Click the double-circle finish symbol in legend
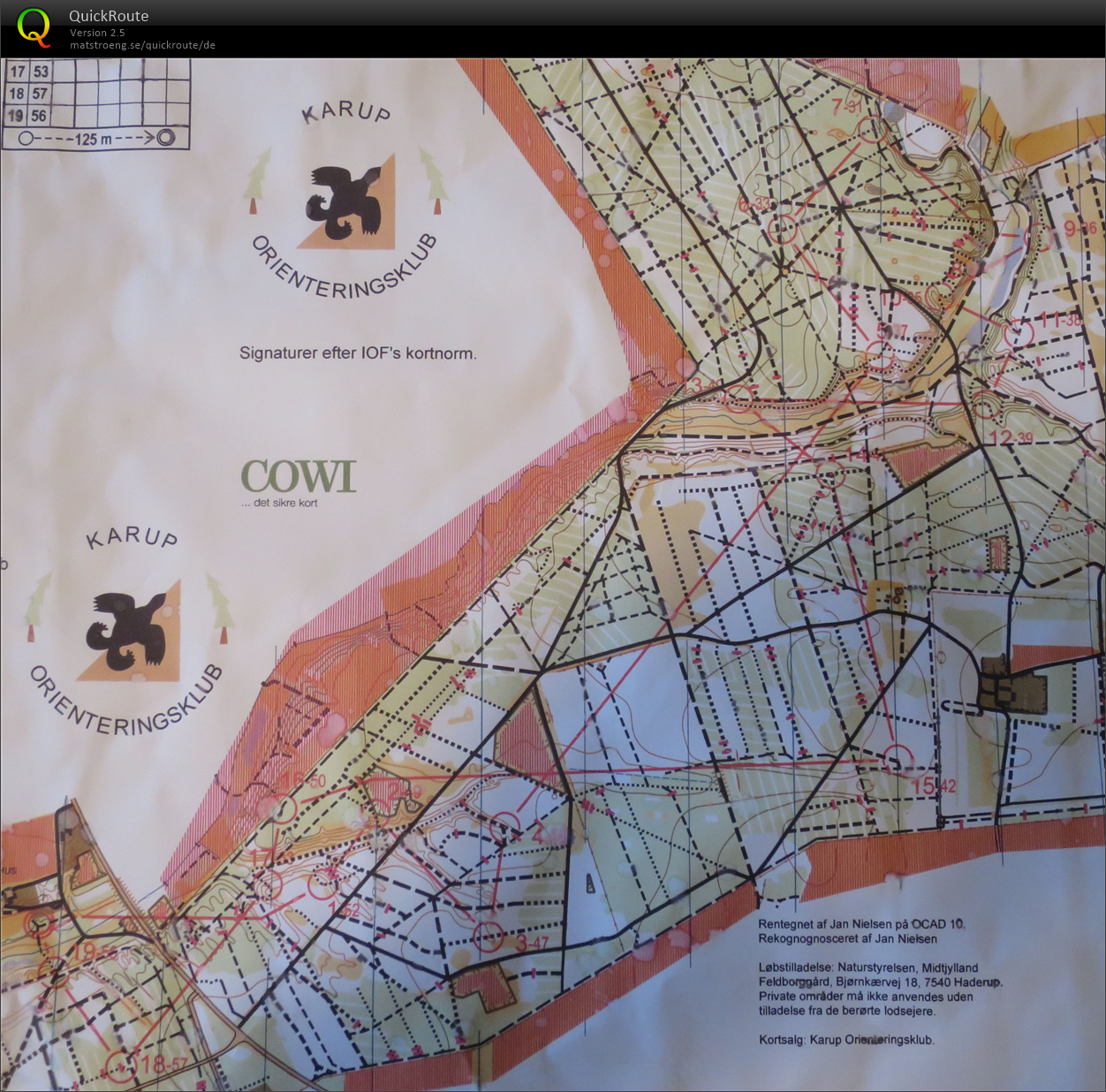 (167, 138)
